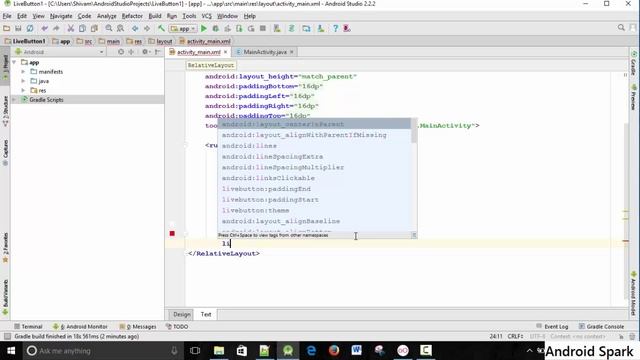This screenshot has height=360, width=640.
Task: Run the app with green play icon
Action: point(204,28)
